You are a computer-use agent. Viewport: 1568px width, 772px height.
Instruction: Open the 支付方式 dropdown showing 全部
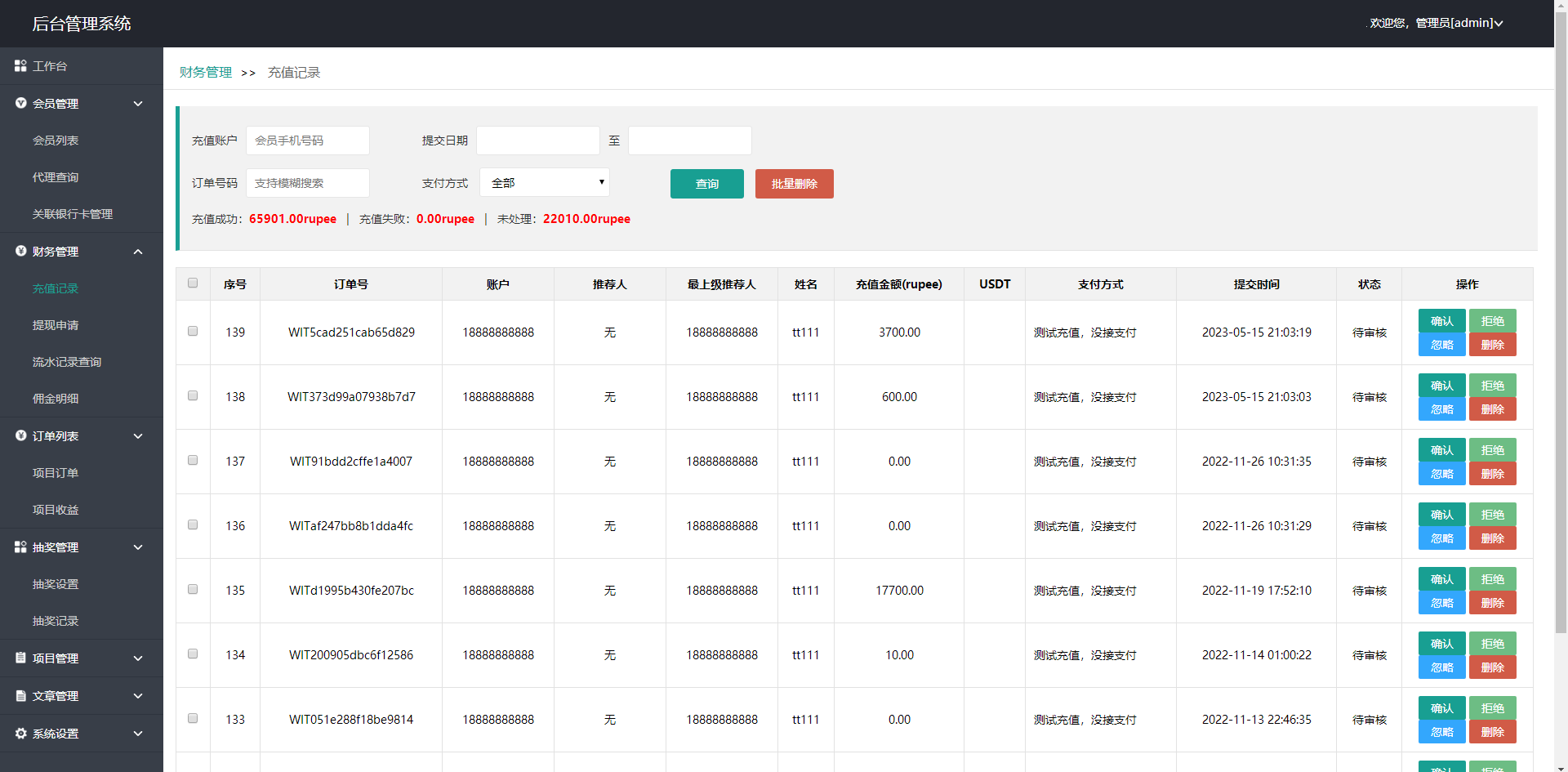[545, 183]
